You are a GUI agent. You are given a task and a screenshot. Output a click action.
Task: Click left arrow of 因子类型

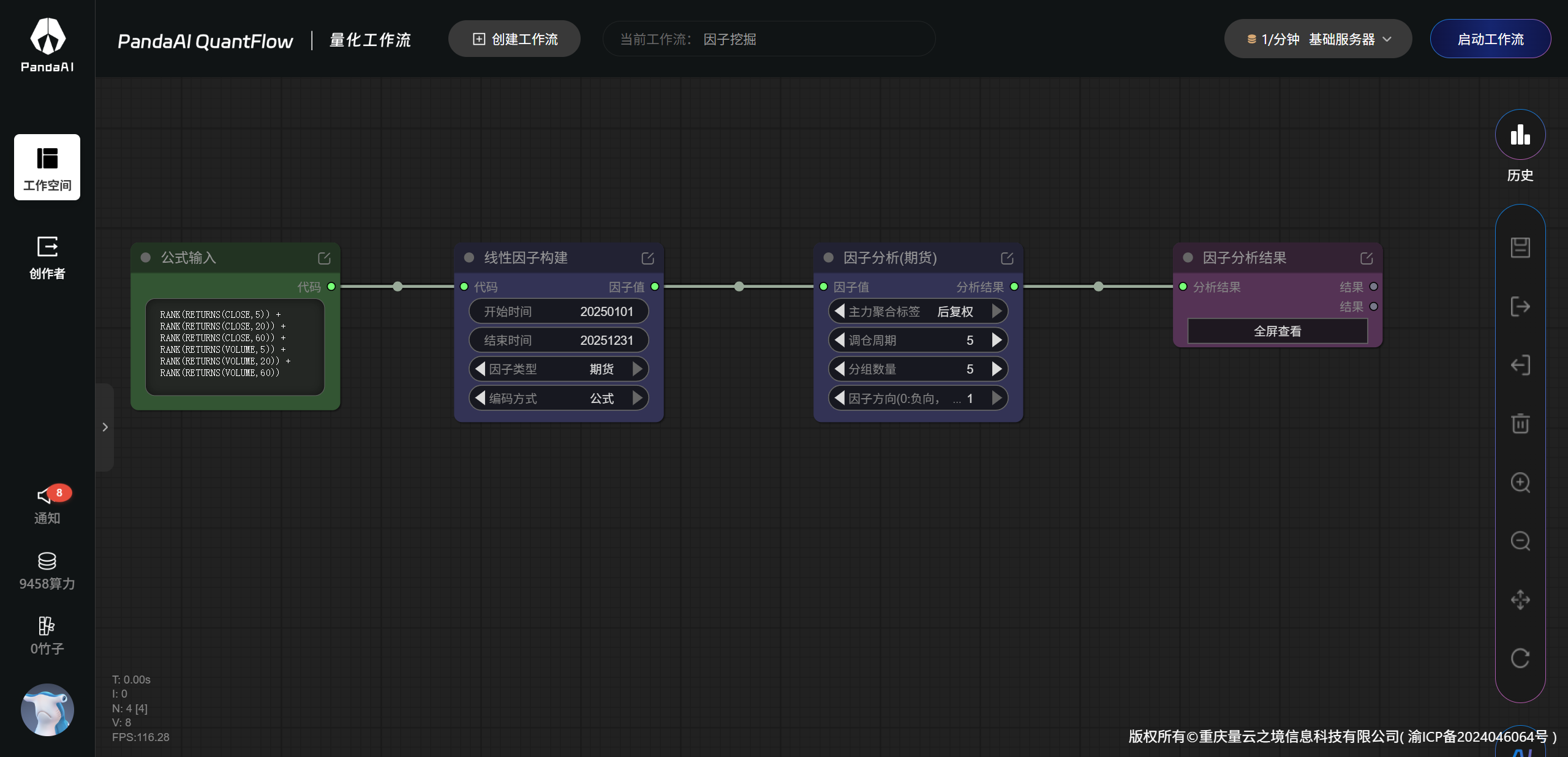tap(480, 369)
